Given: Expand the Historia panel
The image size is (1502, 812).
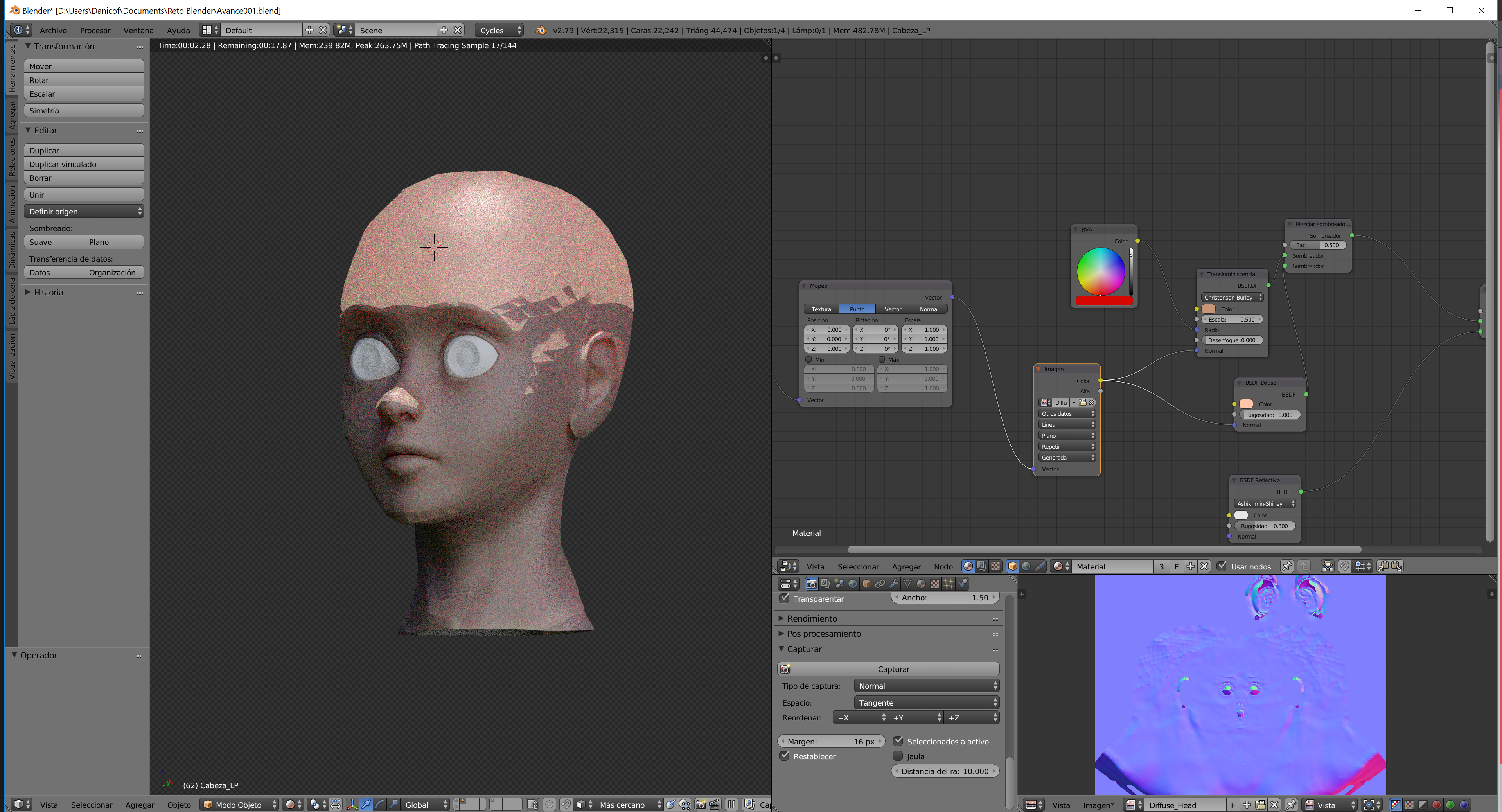Looking at the screenshot, I should 49,292.
